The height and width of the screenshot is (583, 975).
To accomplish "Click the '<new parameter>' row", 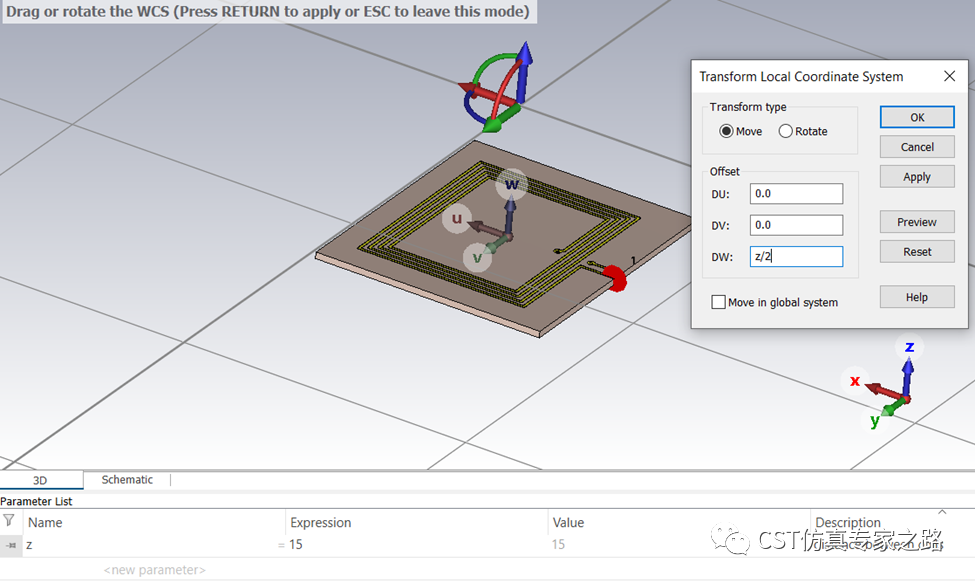I will [x=154, y=569].
